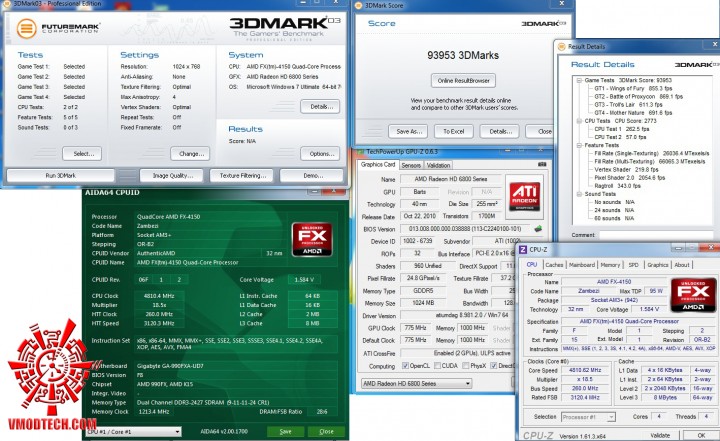This screenshot has height=441, width=720.
Task: Click the 93953 3DMarks score text
Action: pyautogui.click(x=463, y=55)
